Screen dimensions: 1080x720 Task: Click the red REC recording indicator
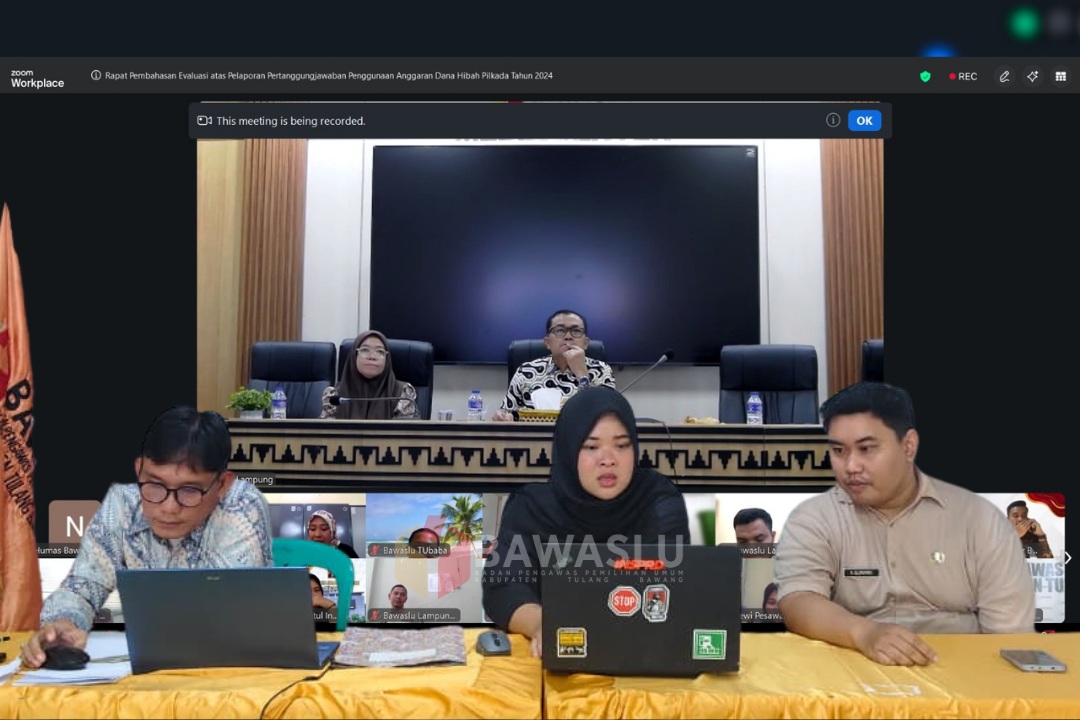point(963,76)
